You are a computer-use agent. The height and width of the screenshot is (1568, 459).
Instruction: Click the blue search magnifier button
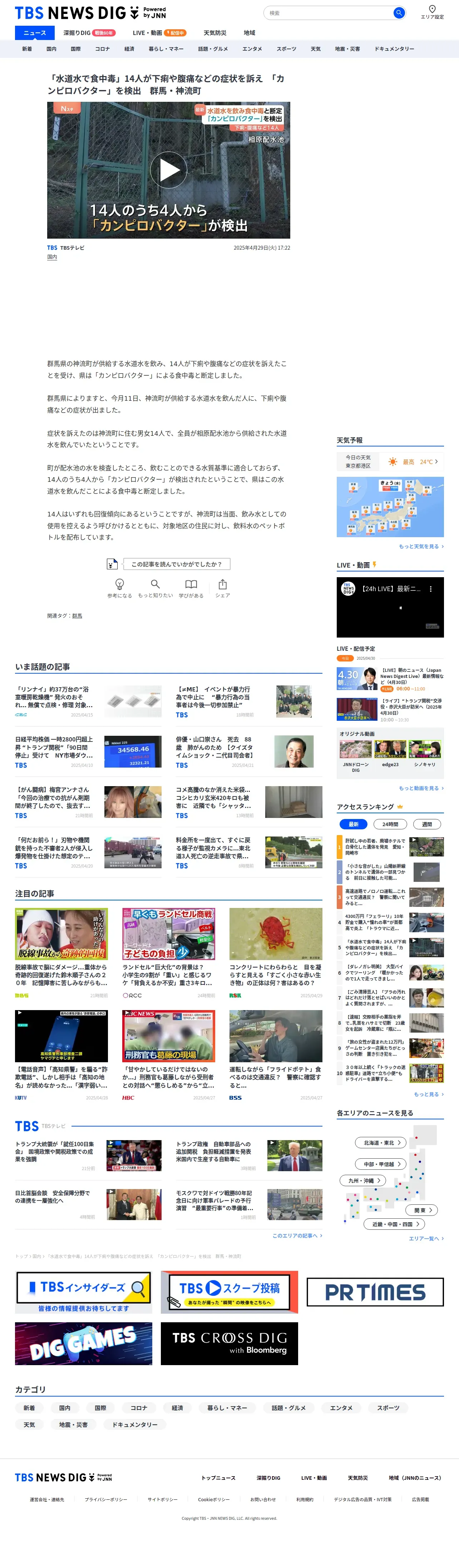[x=399, y=13]
